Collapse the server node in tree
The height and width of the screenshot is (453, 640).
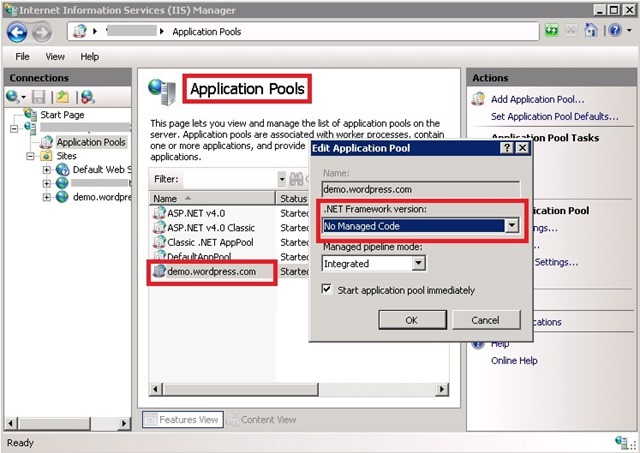14,129
